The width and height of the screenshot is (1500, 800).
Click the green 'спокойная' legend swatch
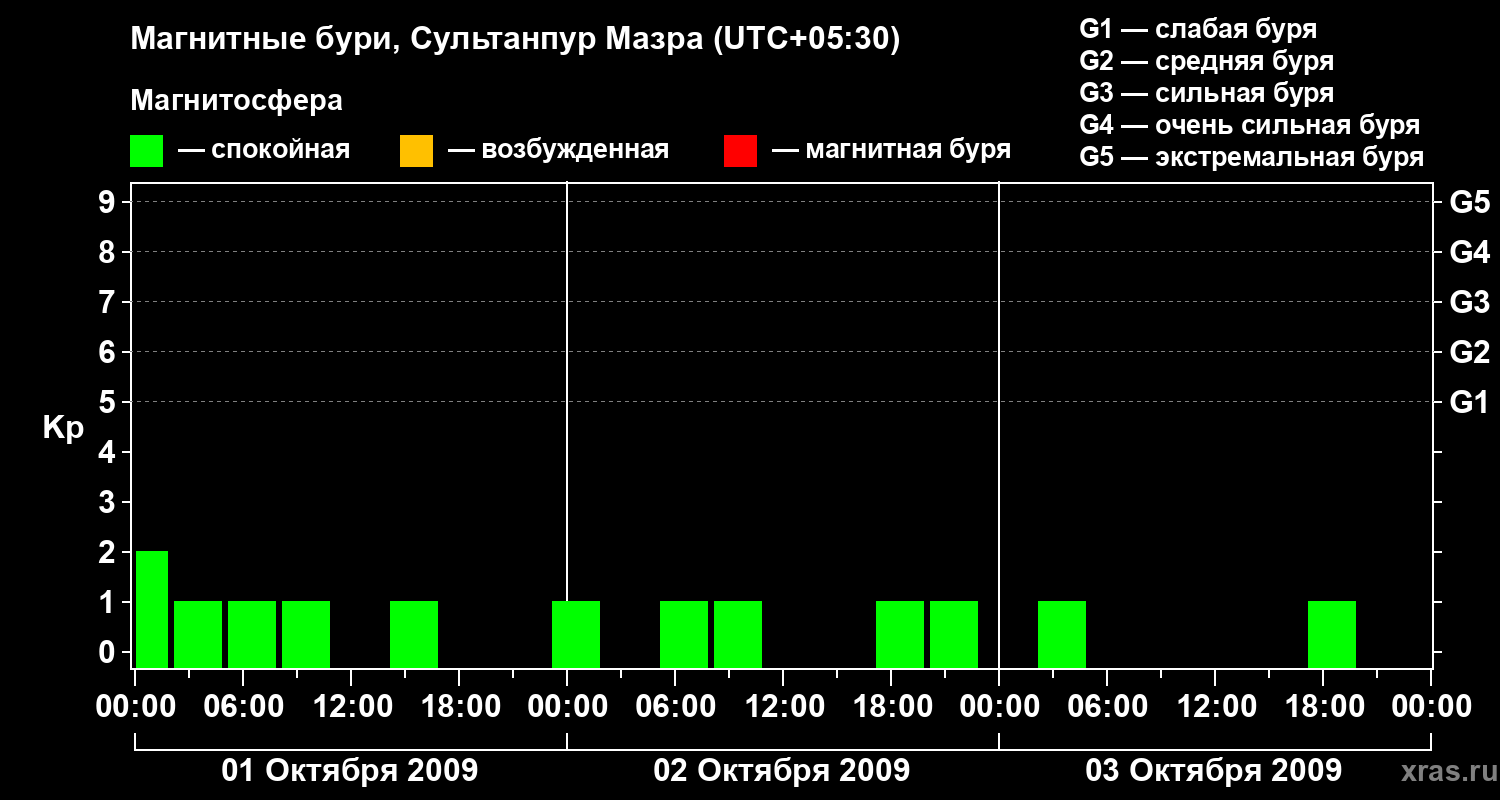tap(146, 151)
